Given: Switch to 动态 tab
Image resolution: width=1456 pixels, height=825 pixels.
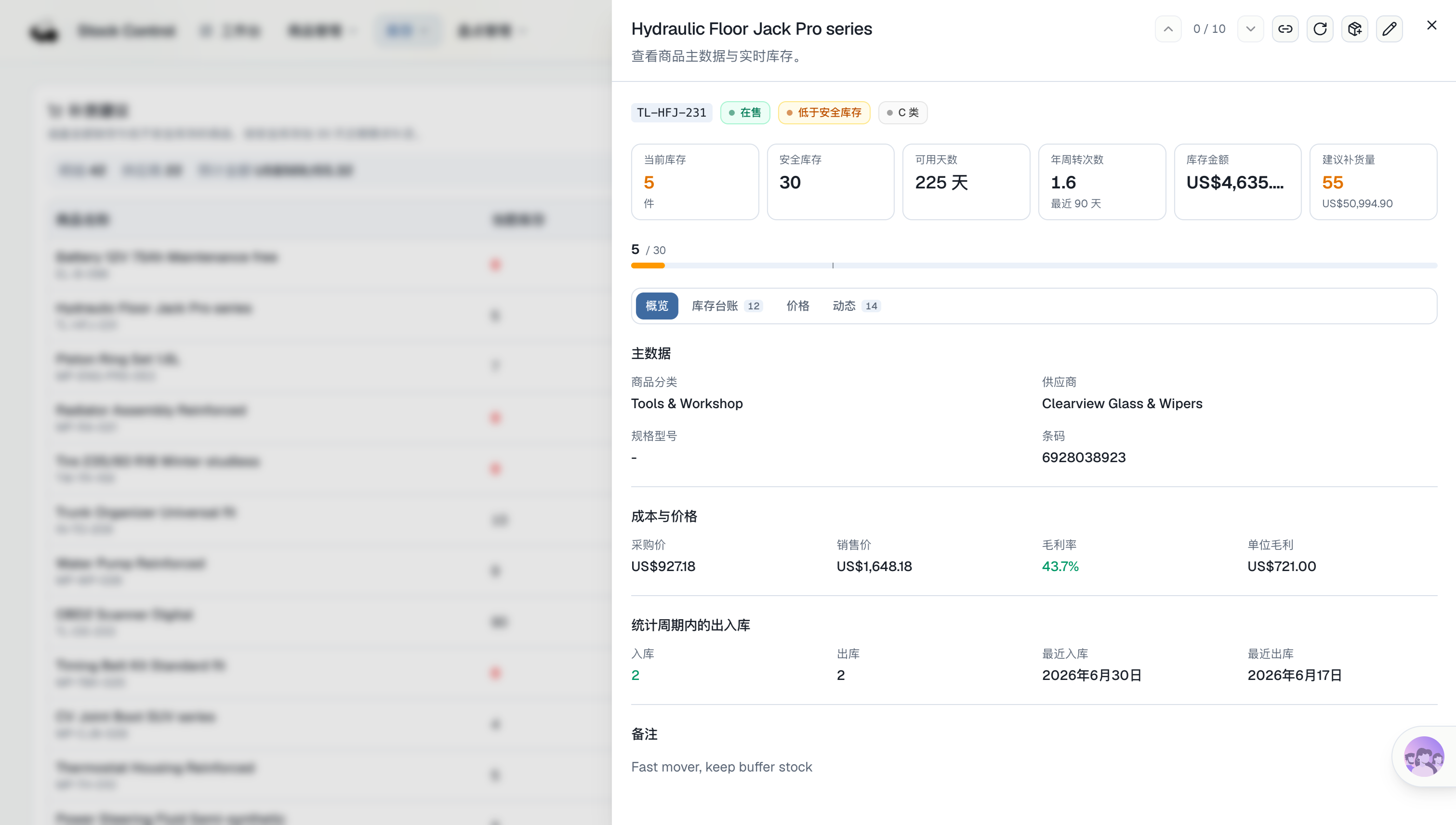Looking at the screenshot, I should pos(856,306).
